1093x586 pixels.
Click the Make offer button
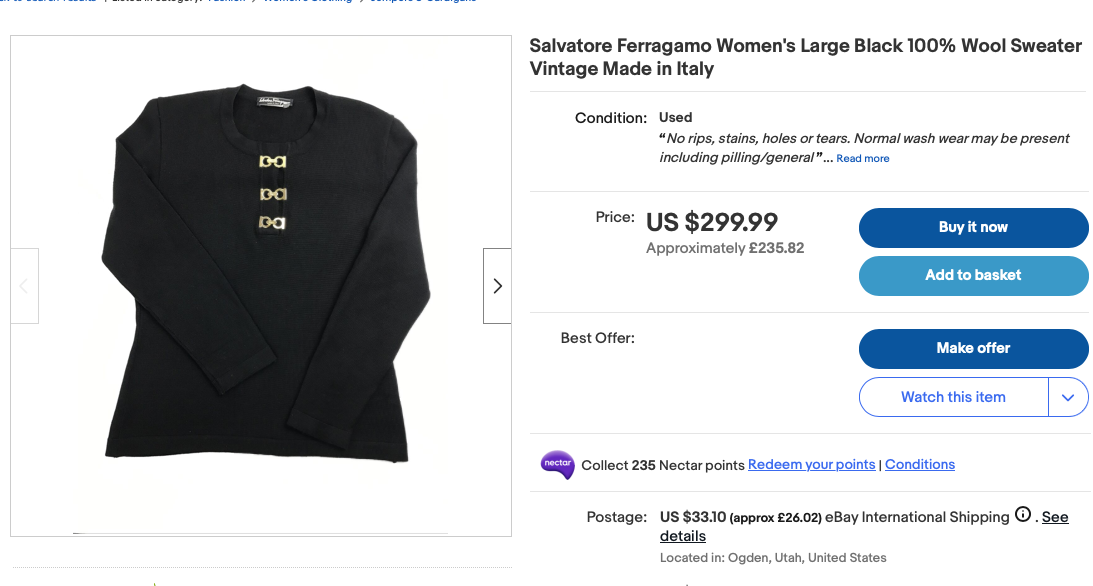(x=973, y=348)
